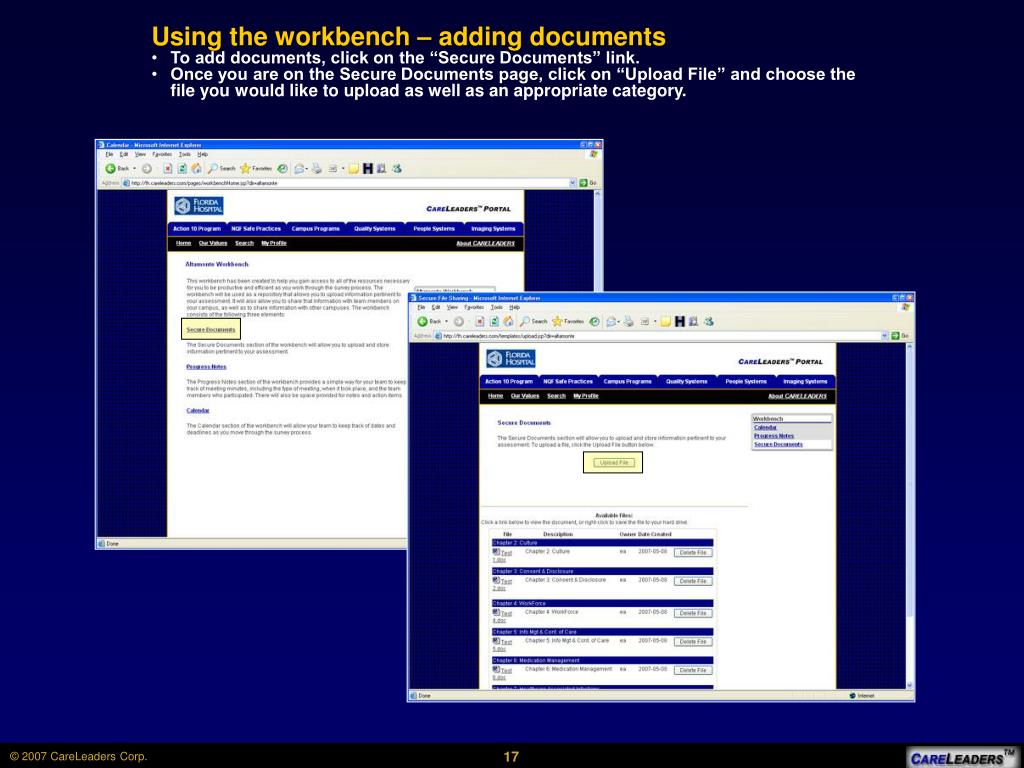The height and width of the screenshot is (768, 1024).
Task: Open Test 2.doc file link
Action: [502, 584]
